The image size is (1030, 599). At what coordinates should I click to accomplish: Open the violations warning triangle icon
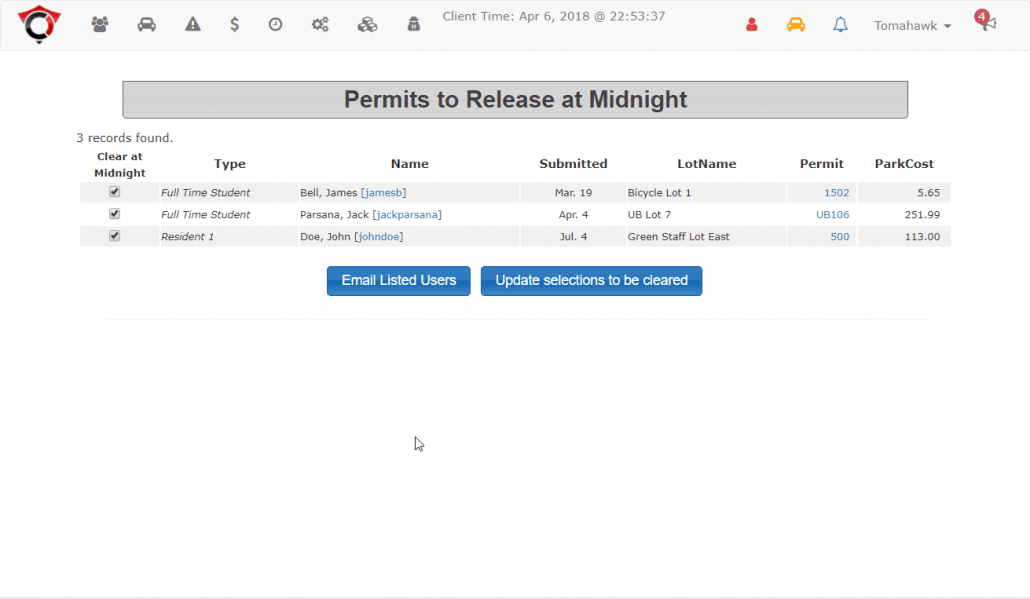[x=192, y=25]
